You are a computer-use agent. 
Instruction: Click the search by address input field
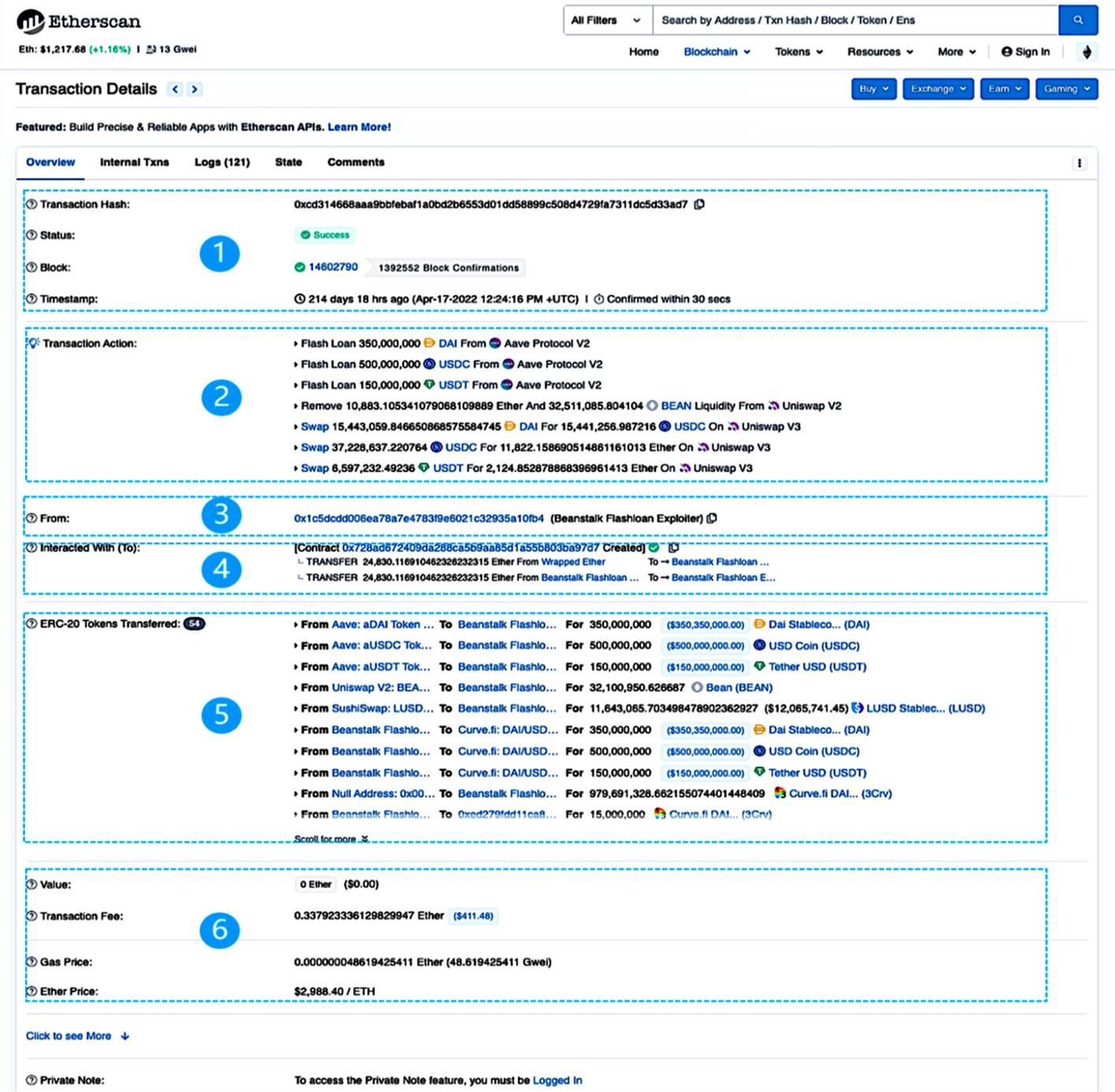pyautogui.click(x=856, y=20)
